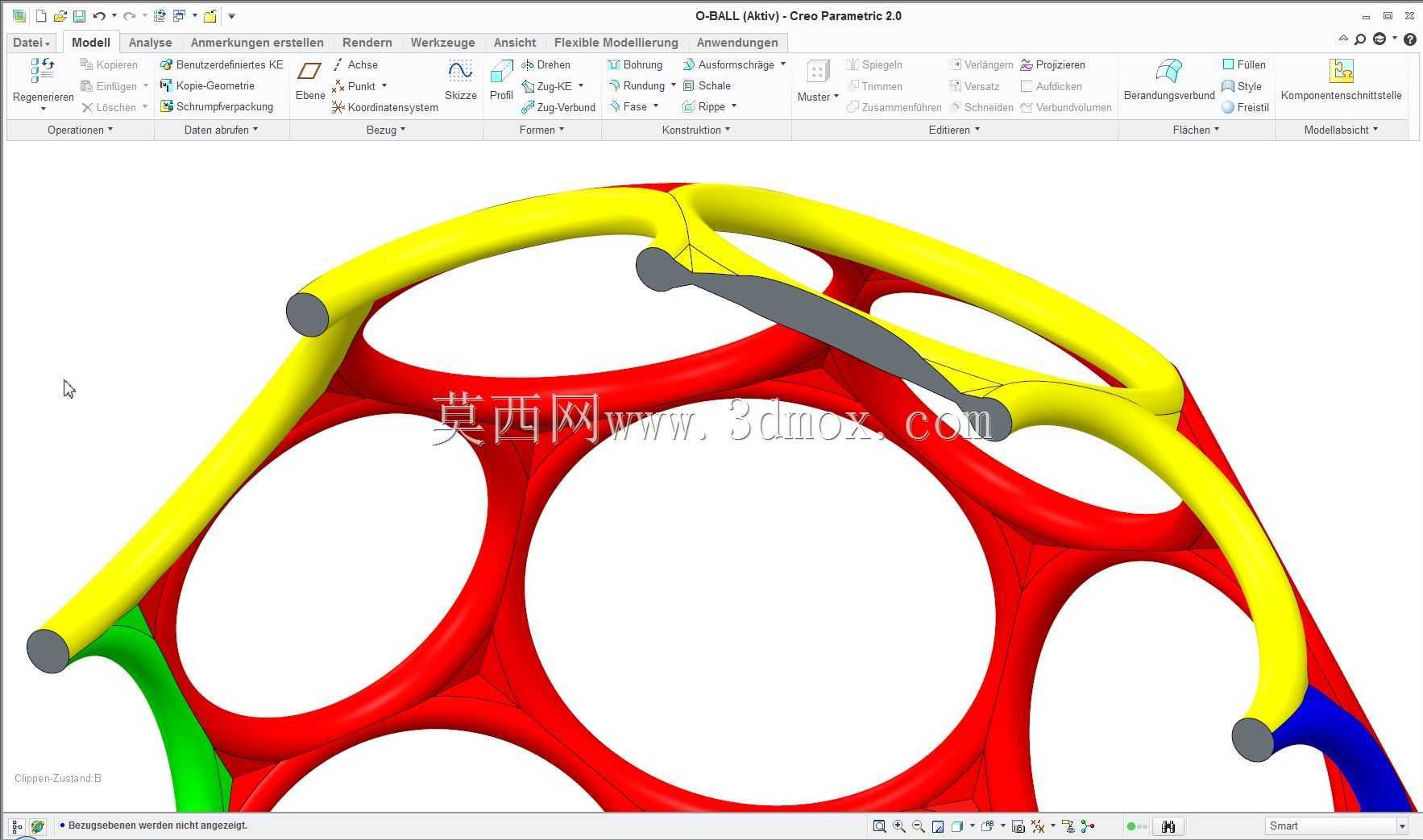Click Kopie-Geometrie button
This screenshot has width=1423, height=840.
click(x=207, y=85)
